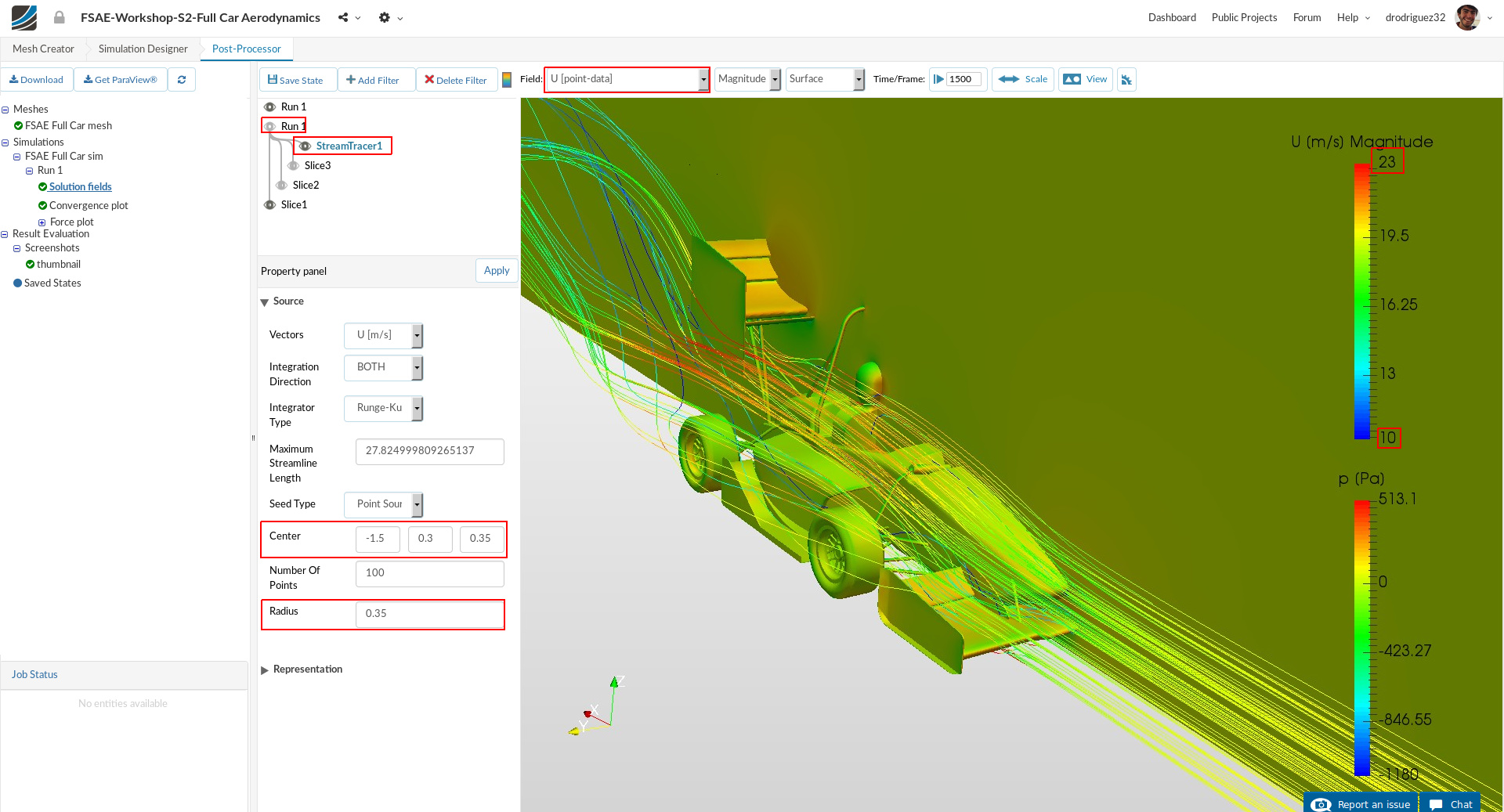Toggle the eye icon for Slice3

[293, 166]
